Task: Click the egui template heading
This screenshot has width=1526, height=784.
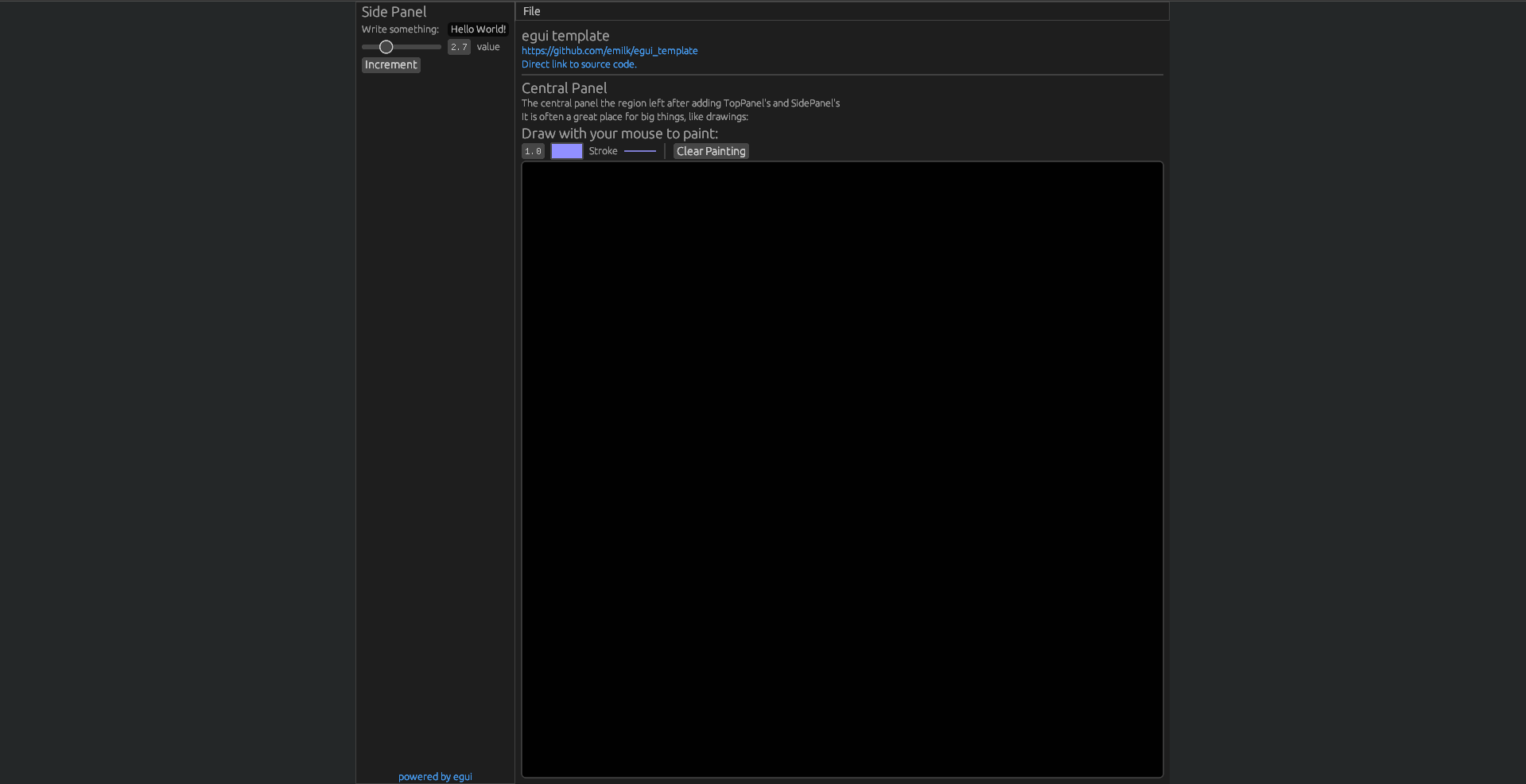Action: 565,36
